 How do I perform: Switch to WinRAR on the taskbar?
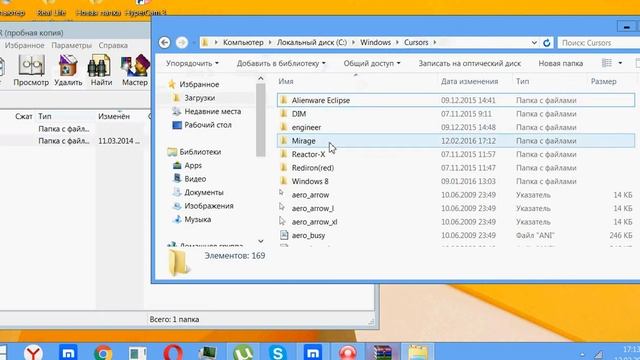point(382,352)
